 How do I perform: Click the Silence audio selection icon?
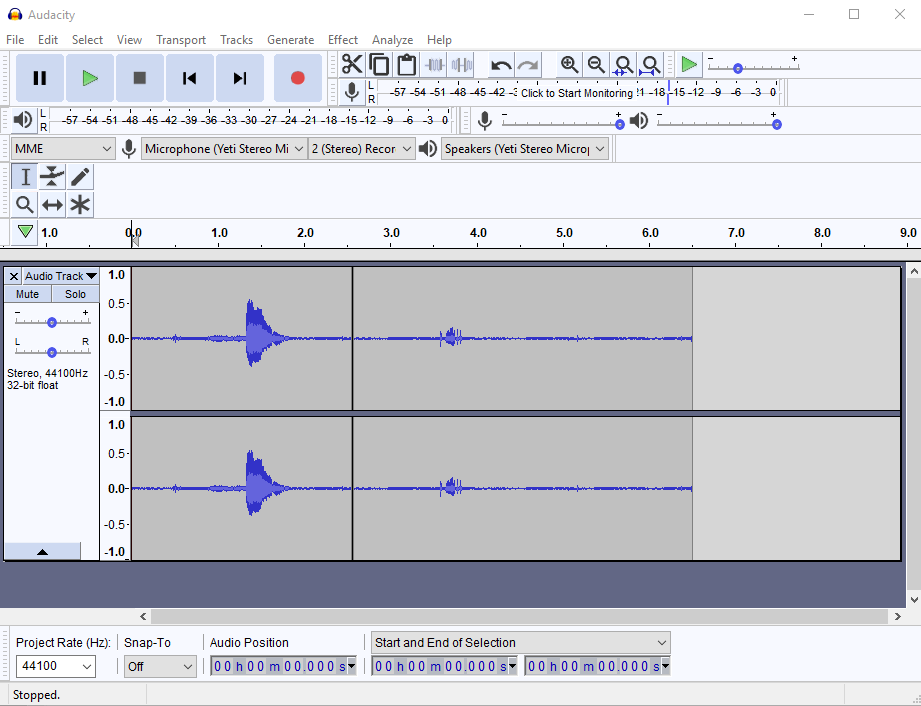pos(462,64)
